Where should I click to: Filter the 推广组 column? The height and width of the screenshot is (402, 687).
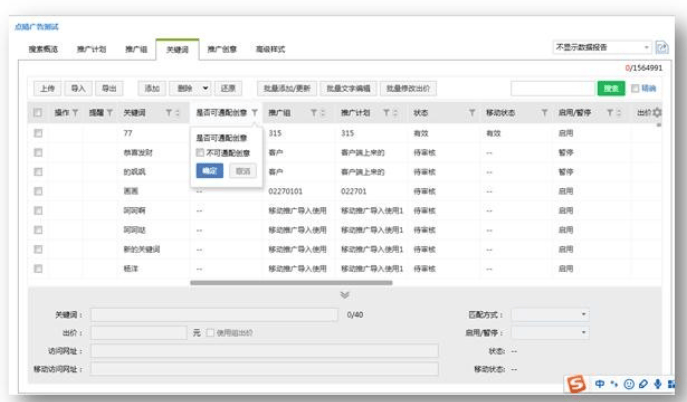pos(314,113)
